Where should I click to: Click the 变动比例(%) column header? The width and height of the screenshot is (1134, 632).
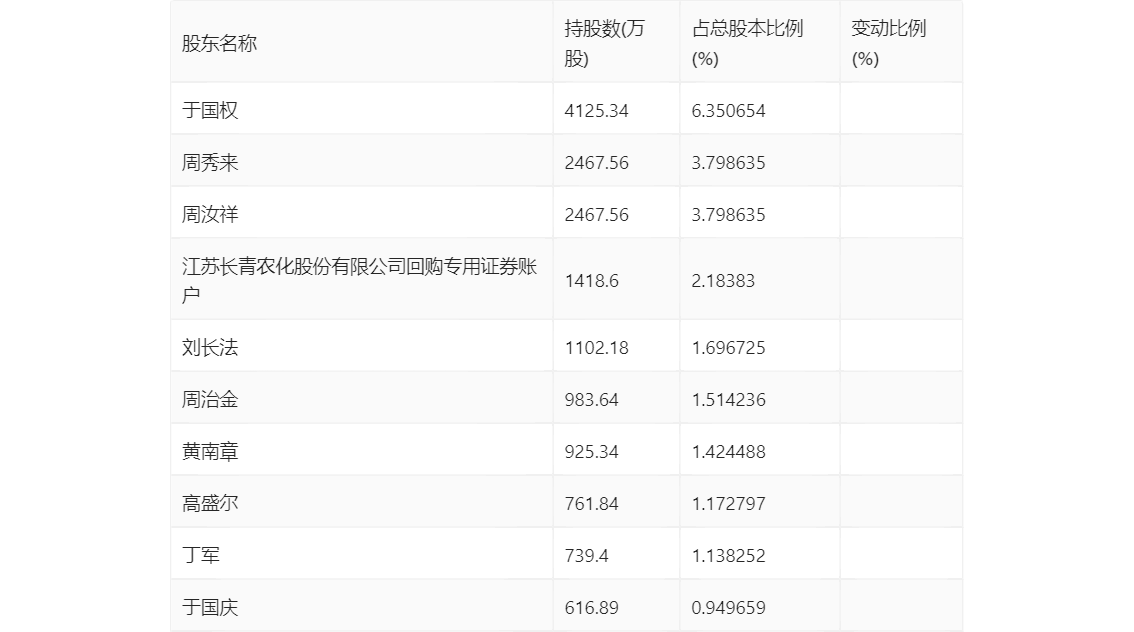click(x=888, y=43)
